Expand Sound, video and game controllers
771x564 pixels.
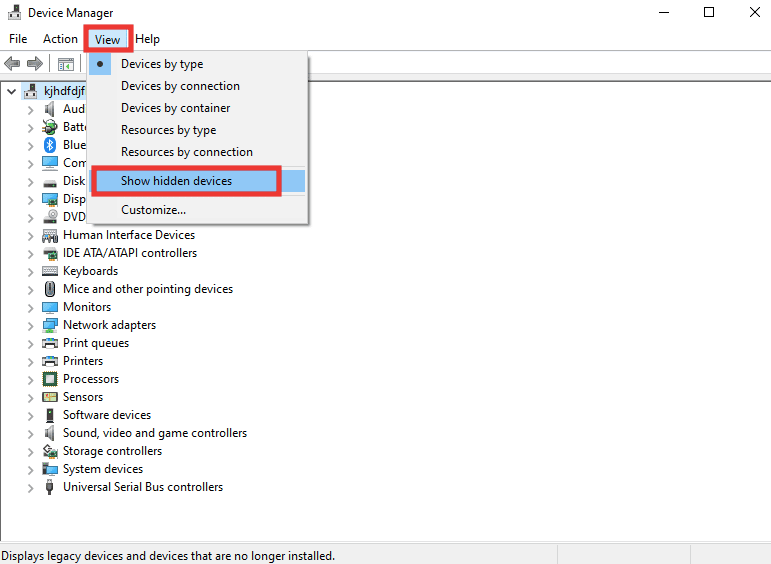(x=30, y=434)
